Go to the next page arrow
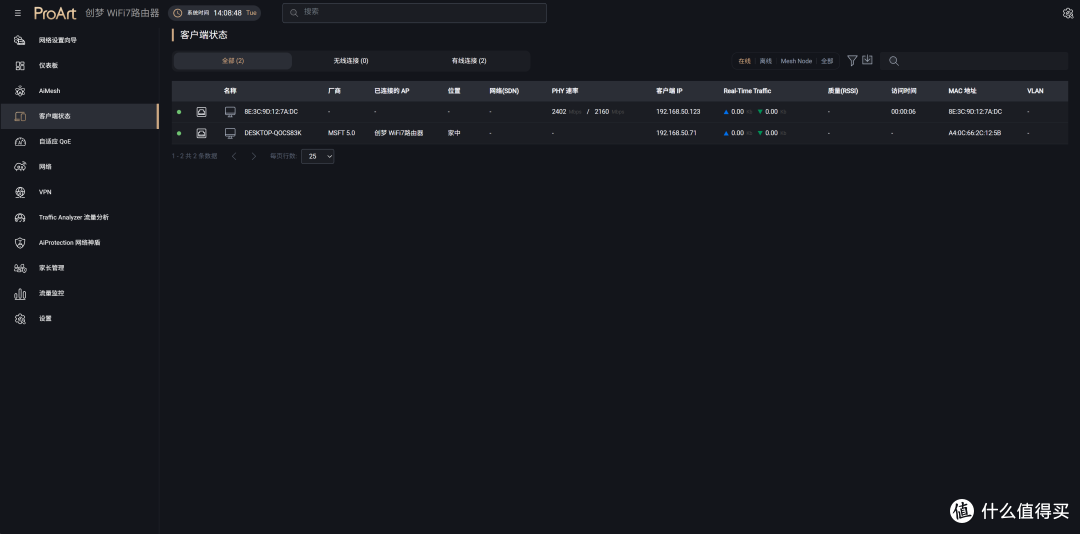Viewport: 1080px width, 534px height. 253,156
